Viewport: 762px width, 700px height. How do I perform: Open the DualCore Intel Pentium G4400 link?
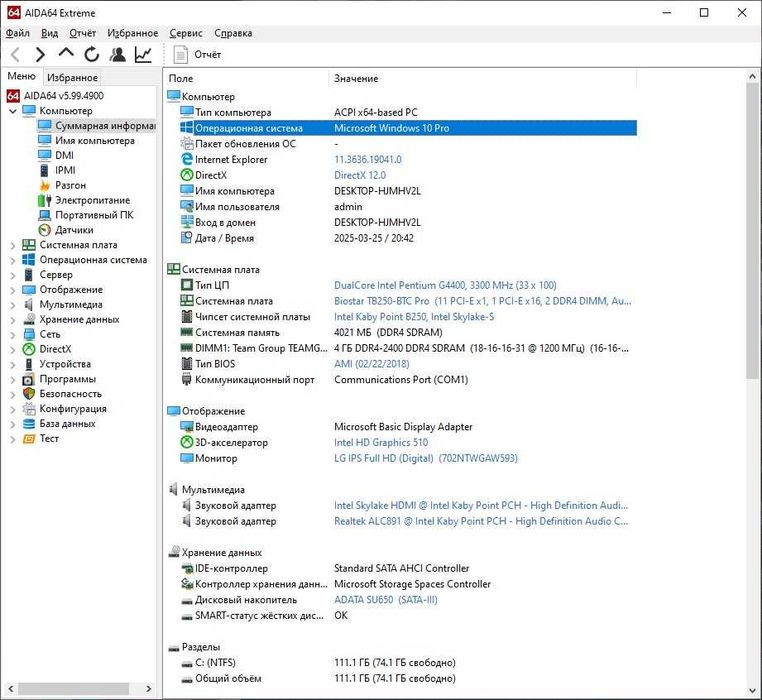tap(445, 285)
